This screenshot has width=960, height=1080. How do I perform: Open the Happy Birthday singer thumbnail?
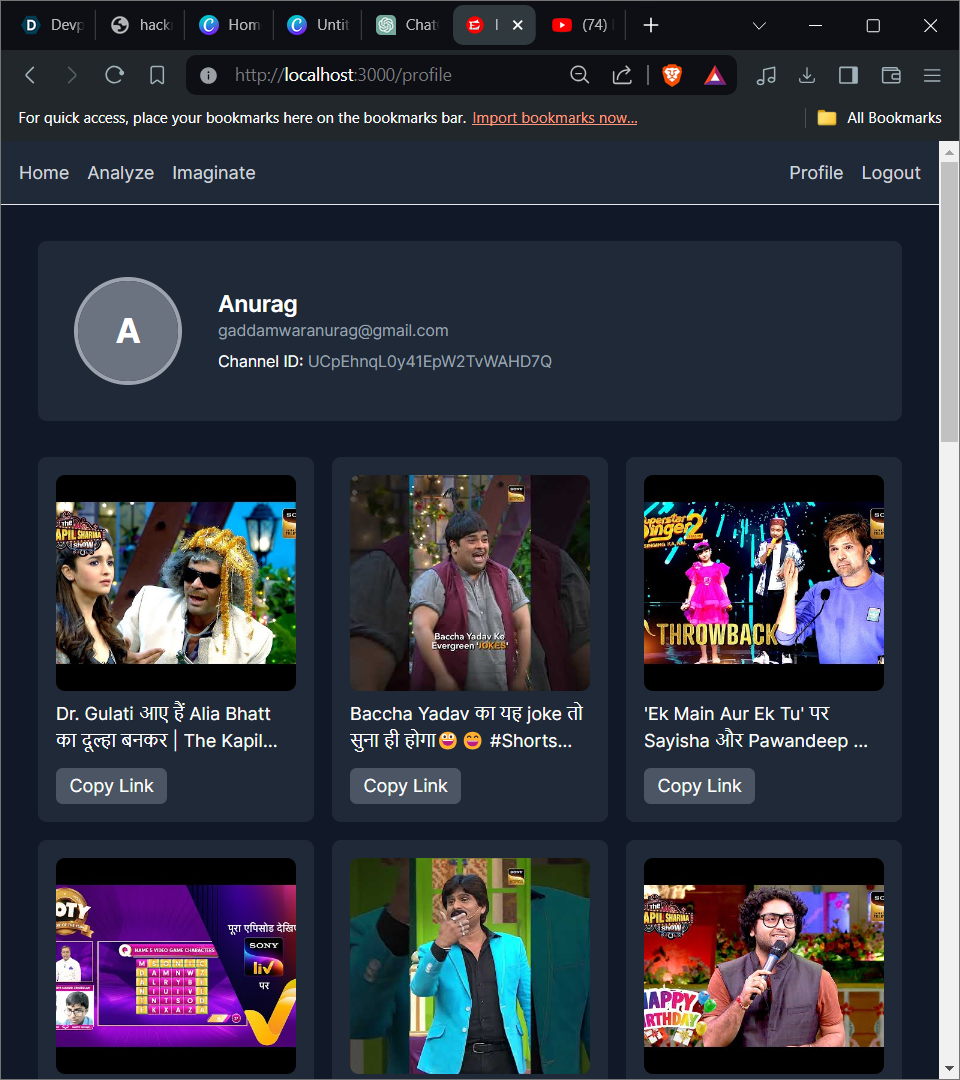click(764, 966)
